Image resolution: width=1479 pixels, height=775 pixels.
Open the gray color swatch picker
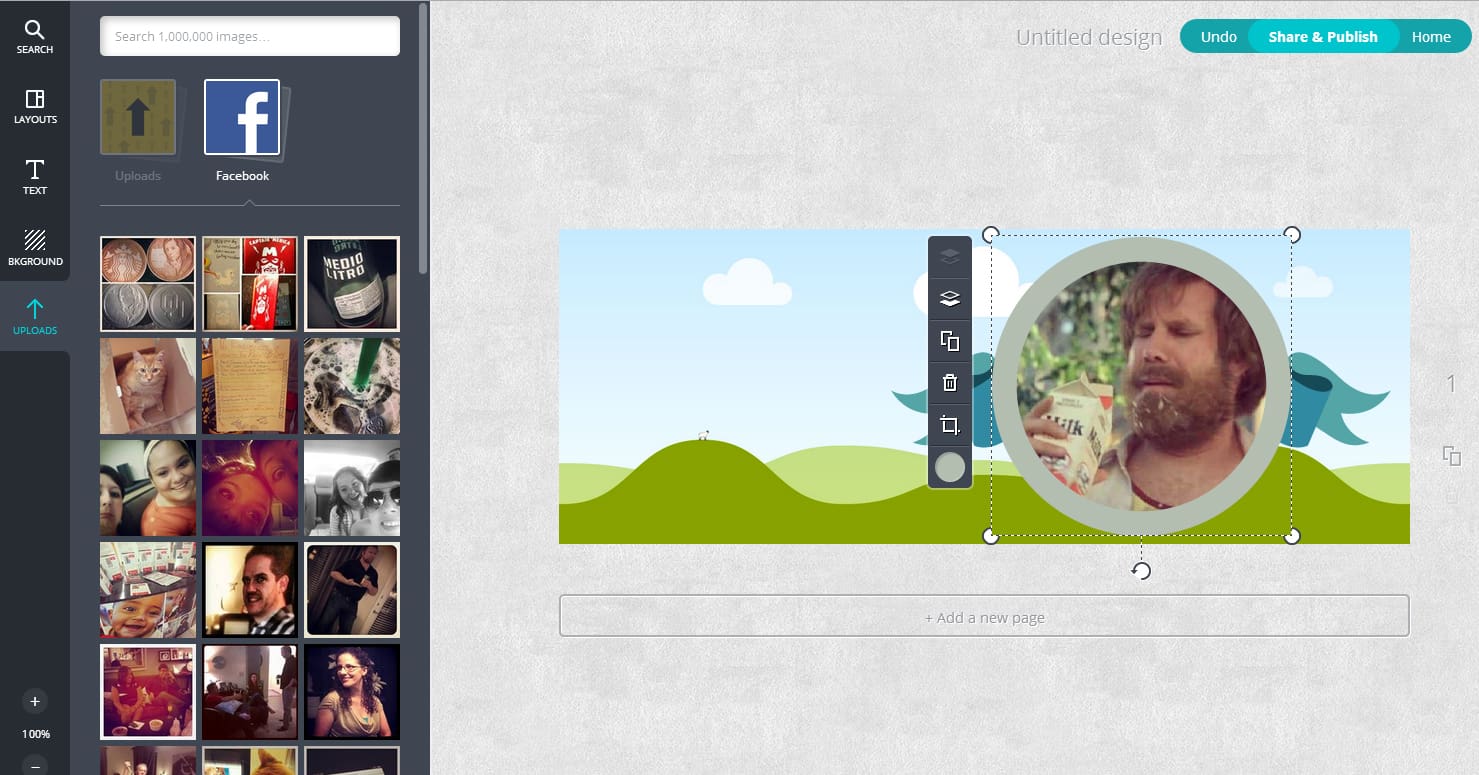click(949, 467)
